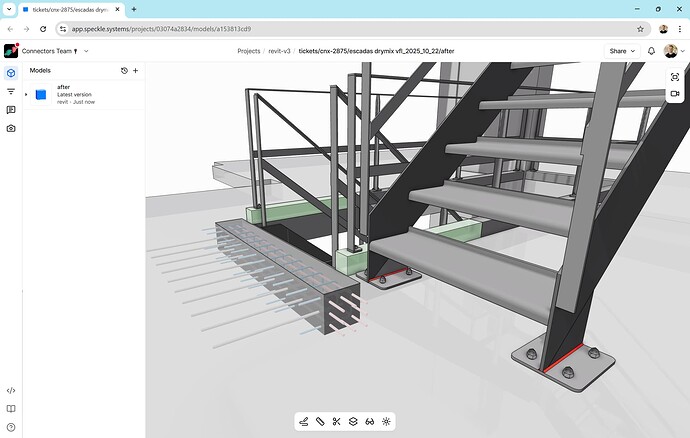Open light sun controls
The image size is (690, 438).
coord(386,422)
